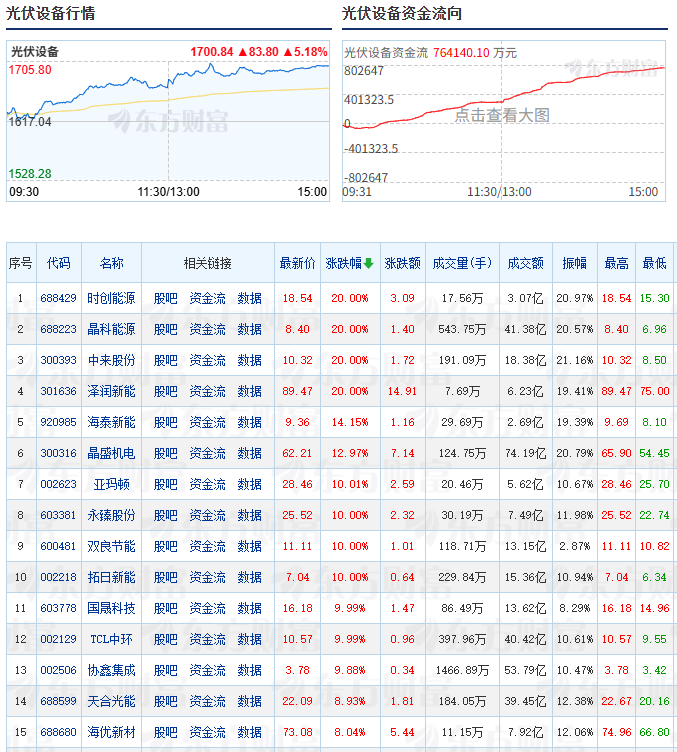The width and height of the screenshot is (677, 752).
Task: Open 拓日新能 stock name link
Action: point(111,577)
